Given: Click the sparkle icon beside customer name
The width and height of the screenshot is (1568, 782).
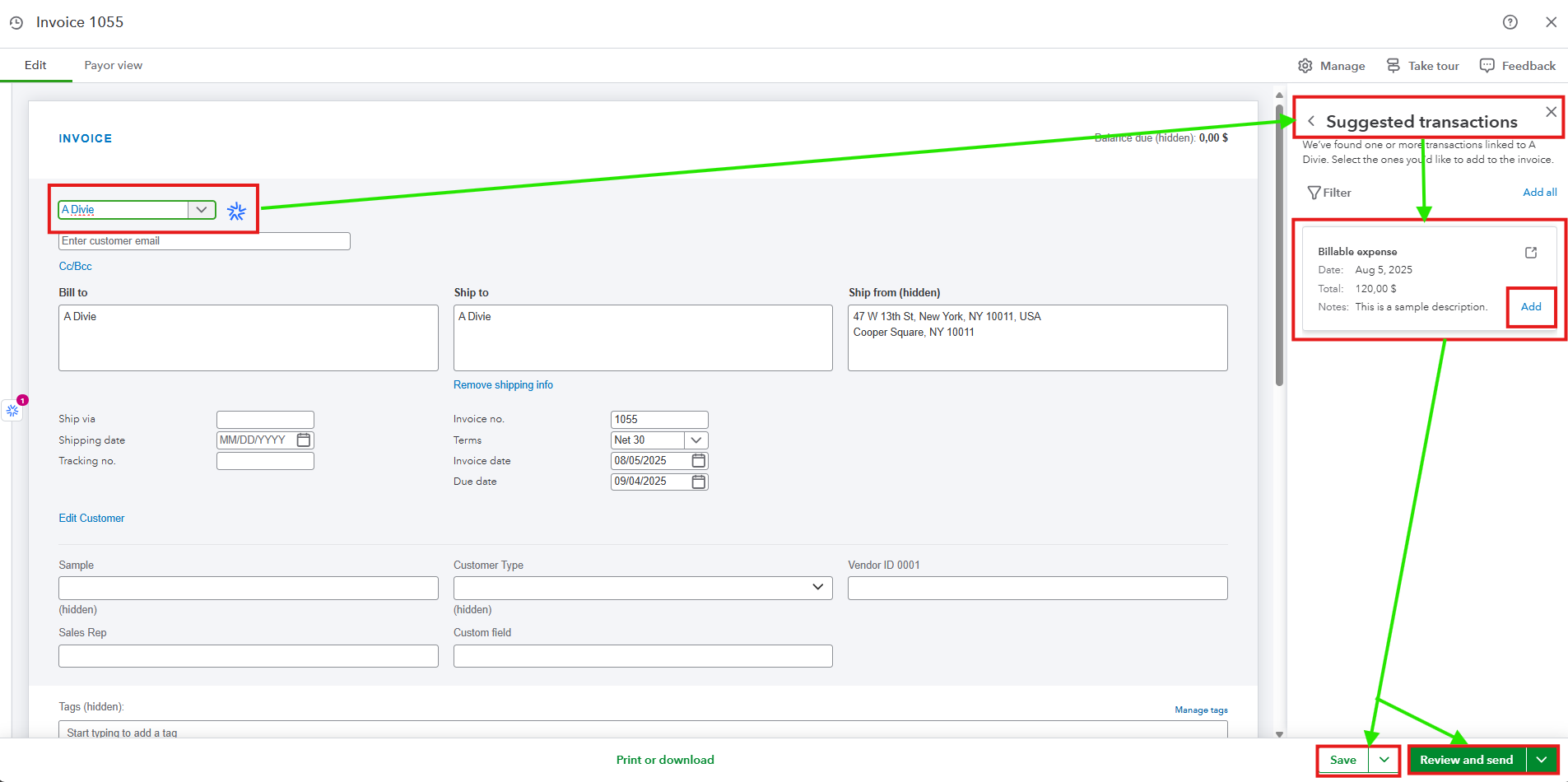Looking at the screenshot, I should 236,212.
